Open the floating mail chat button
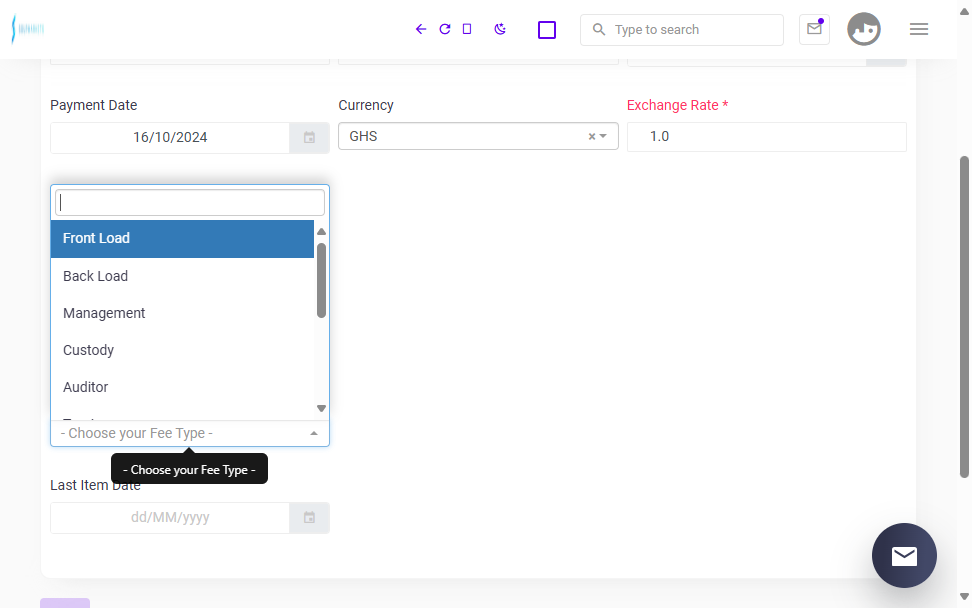 [904, 555]
